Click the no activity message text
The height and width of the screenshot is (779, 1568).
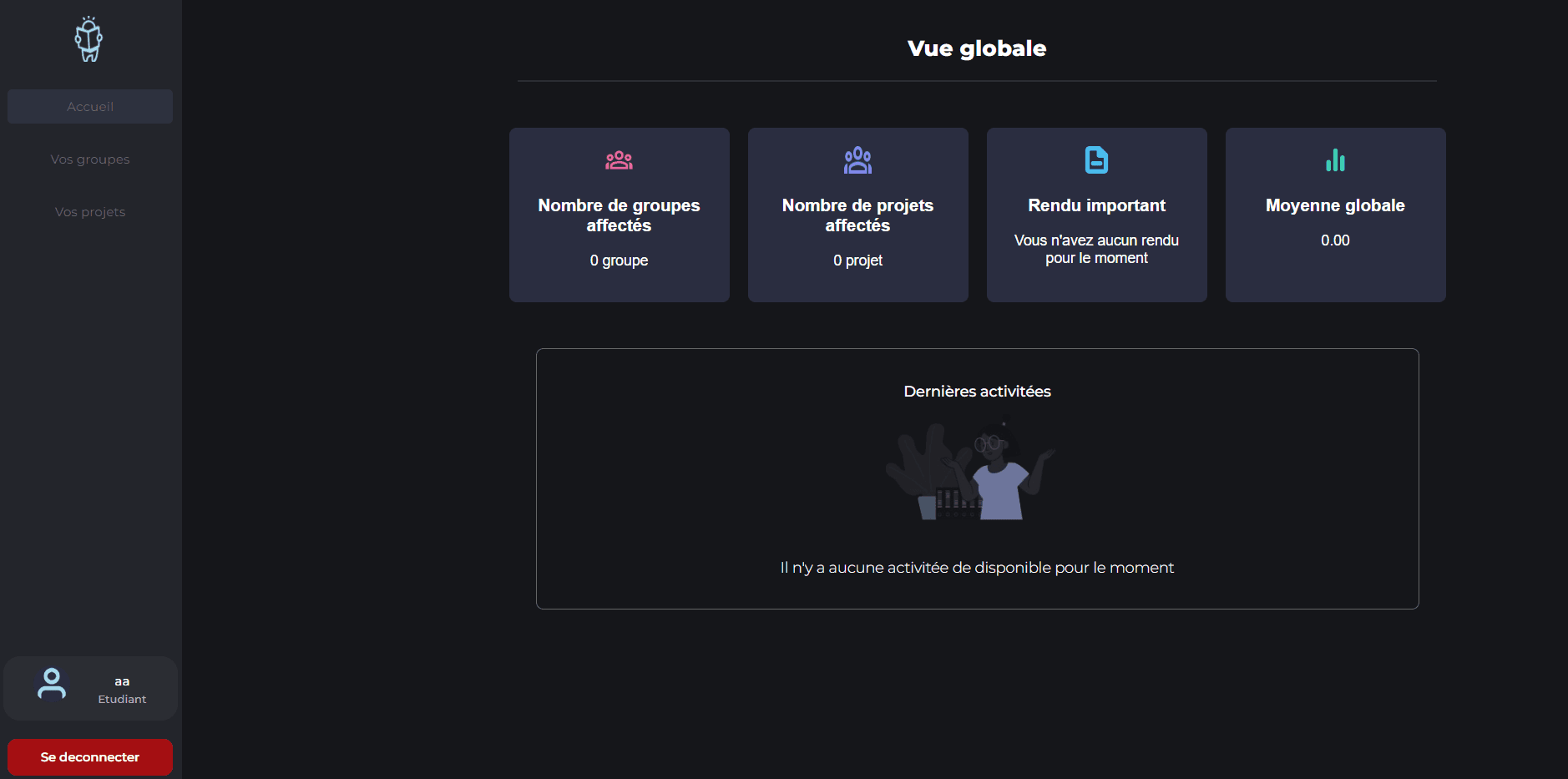point(976,567)
